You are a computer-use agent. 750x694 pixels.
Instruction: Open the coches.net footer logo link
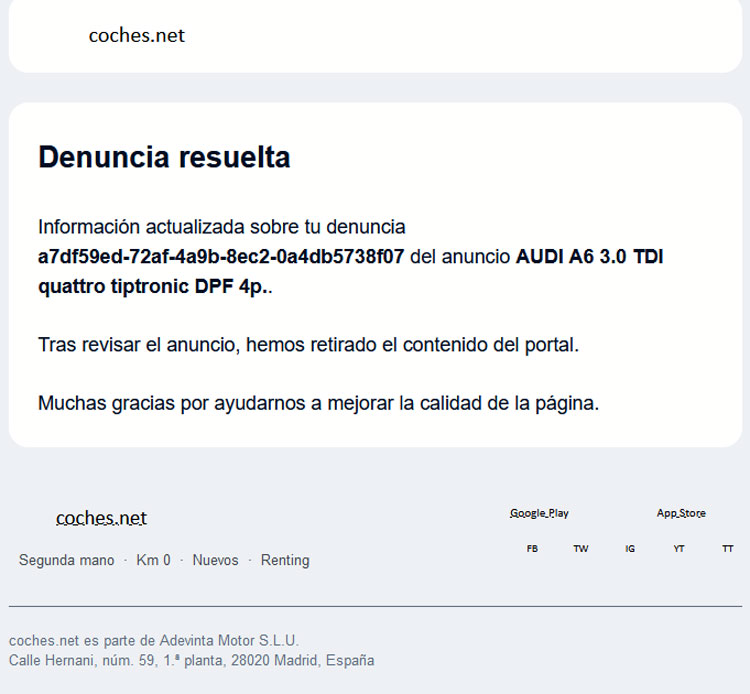click(101, 518)
